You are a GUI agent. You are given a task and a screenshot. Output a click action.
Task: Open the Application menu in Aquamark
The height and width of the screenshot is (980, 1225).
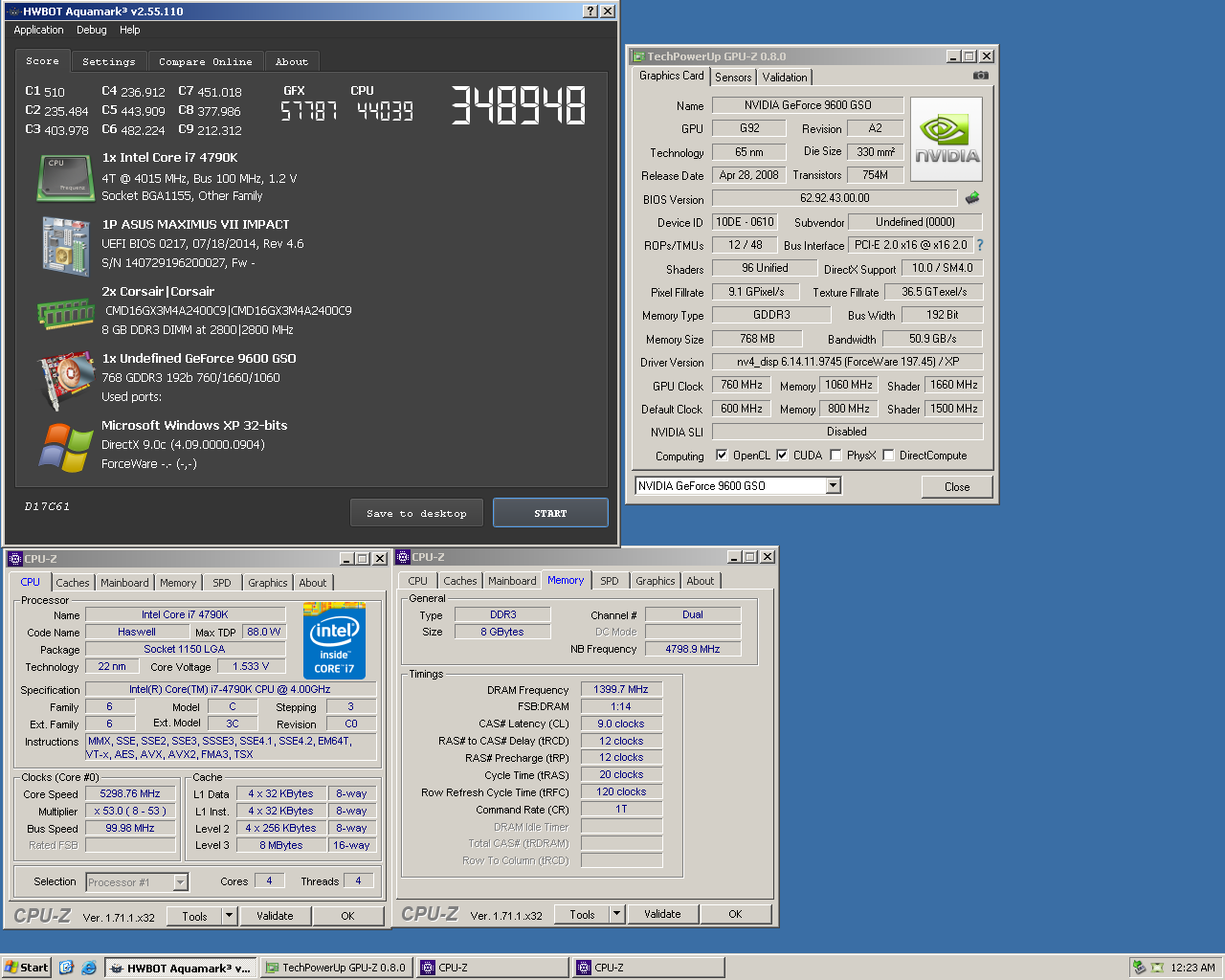[38, 31]
